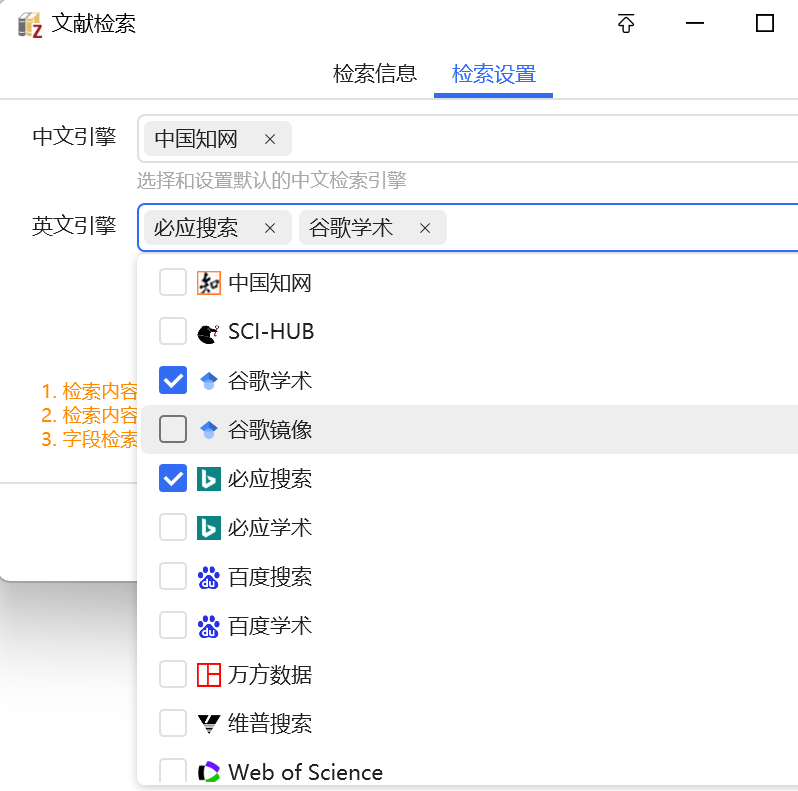Click the 英文引擎 multi-select field
This screenshot has width=798, height=791.
467,228
